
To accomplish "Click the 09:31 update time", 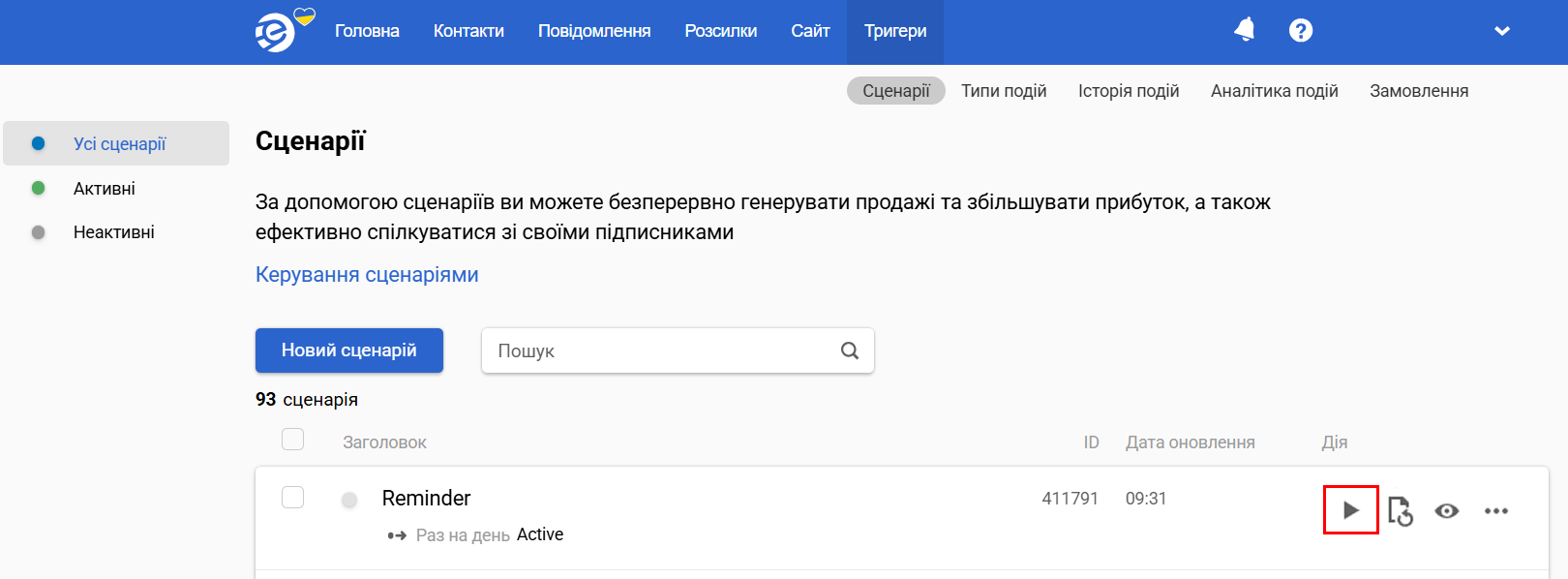I will 1146,499.
